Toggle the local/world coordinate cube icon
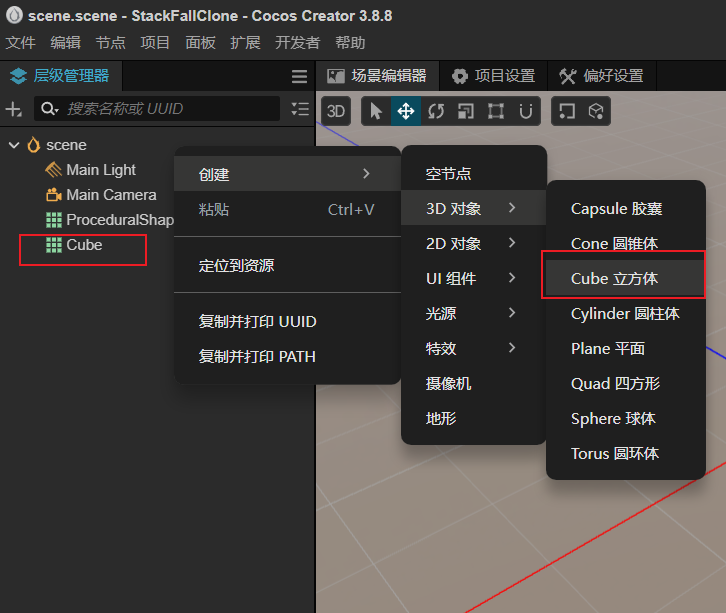This screenshot has width=726, height=613. point(596,111)
